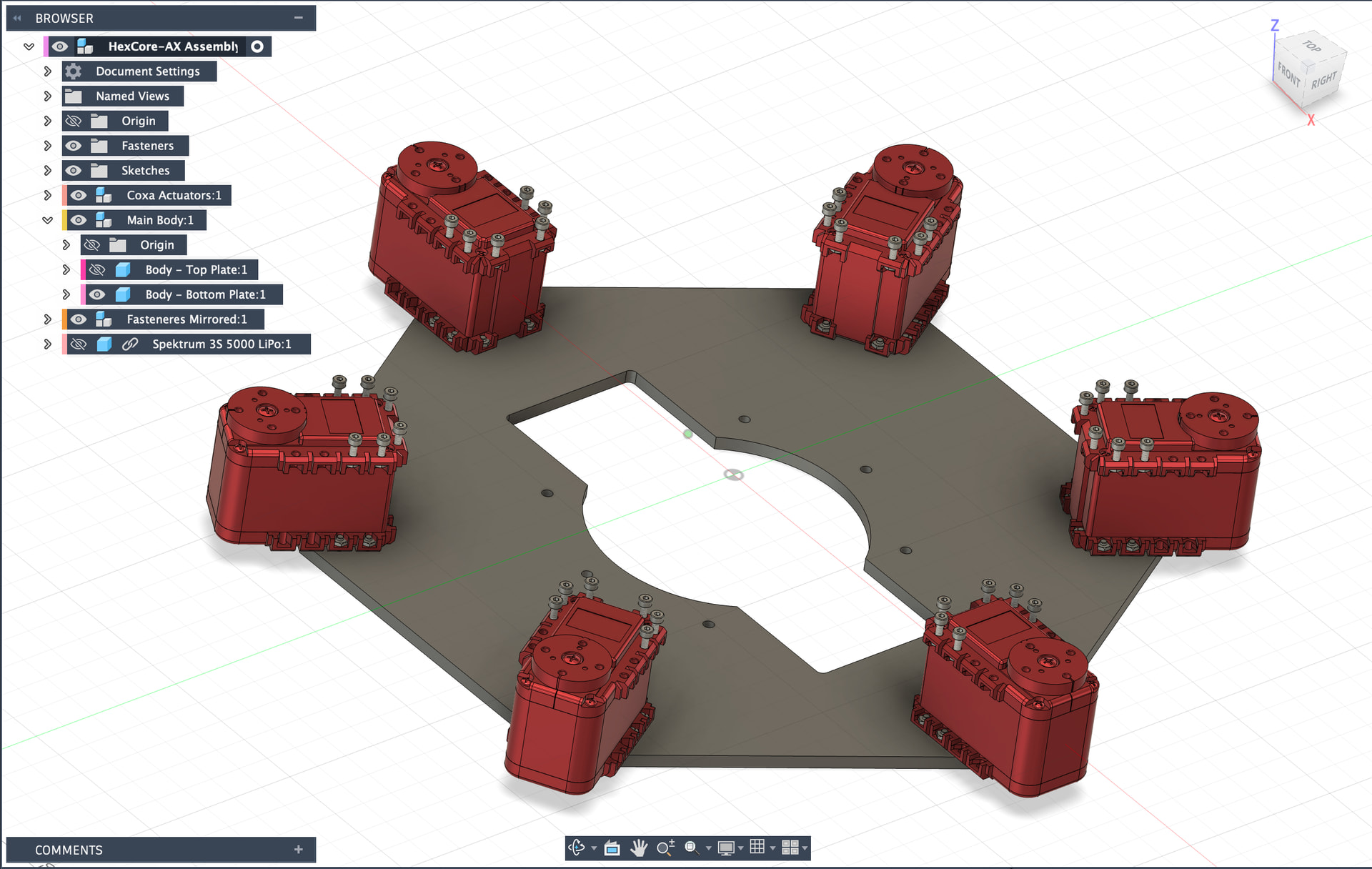
Task: Open Orbit tool dropdown arrow
Action: [x=594, y=848]
